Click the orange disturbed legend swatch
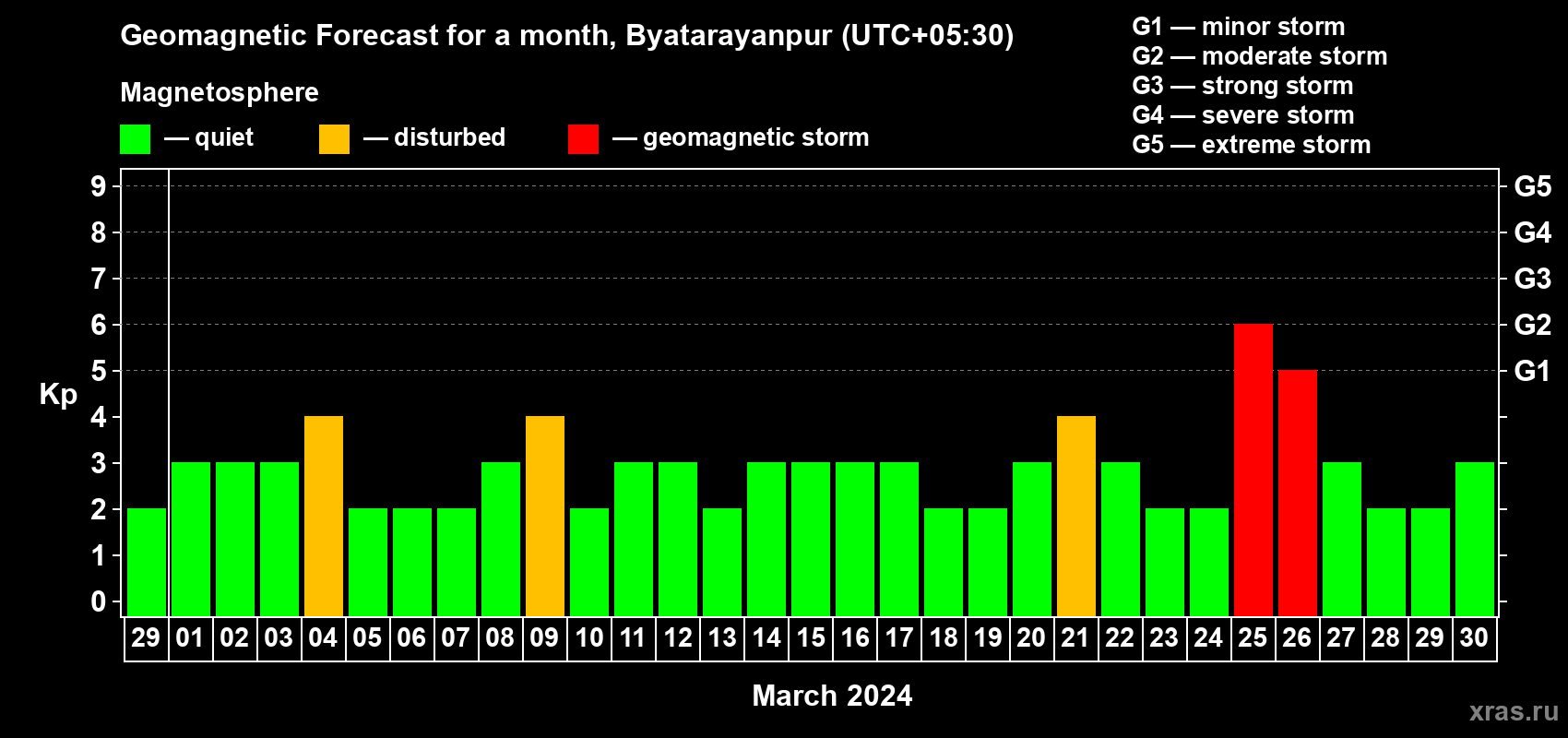The width and height of the screenshot is (1568, 738). (334, 139)
